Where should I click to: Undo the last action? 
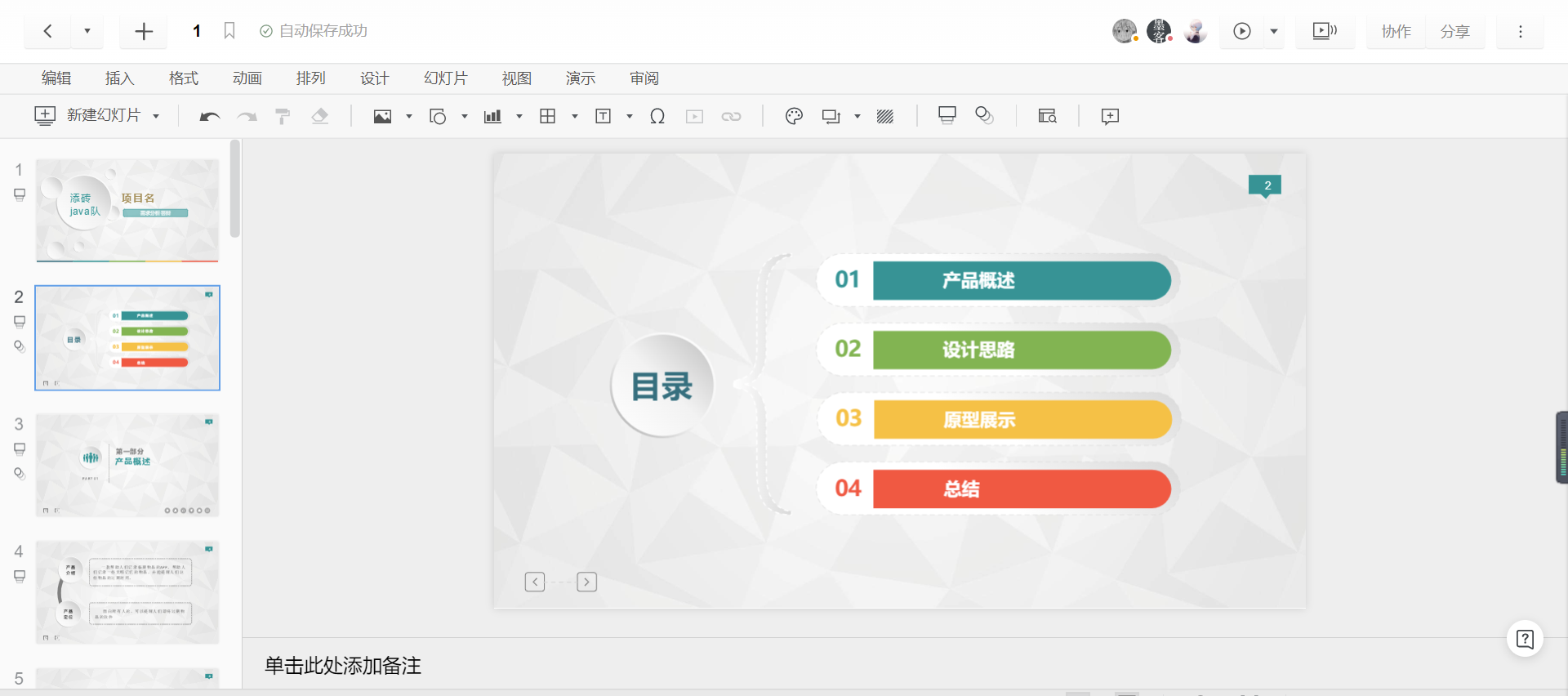(210, 117)
